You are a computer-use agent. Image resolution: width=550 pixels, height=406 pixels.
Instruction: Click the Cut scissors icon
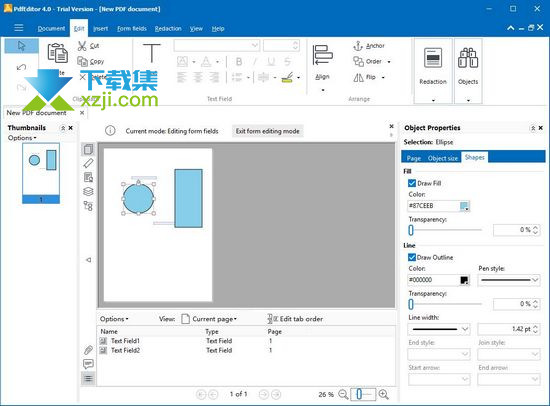[82, 46]
